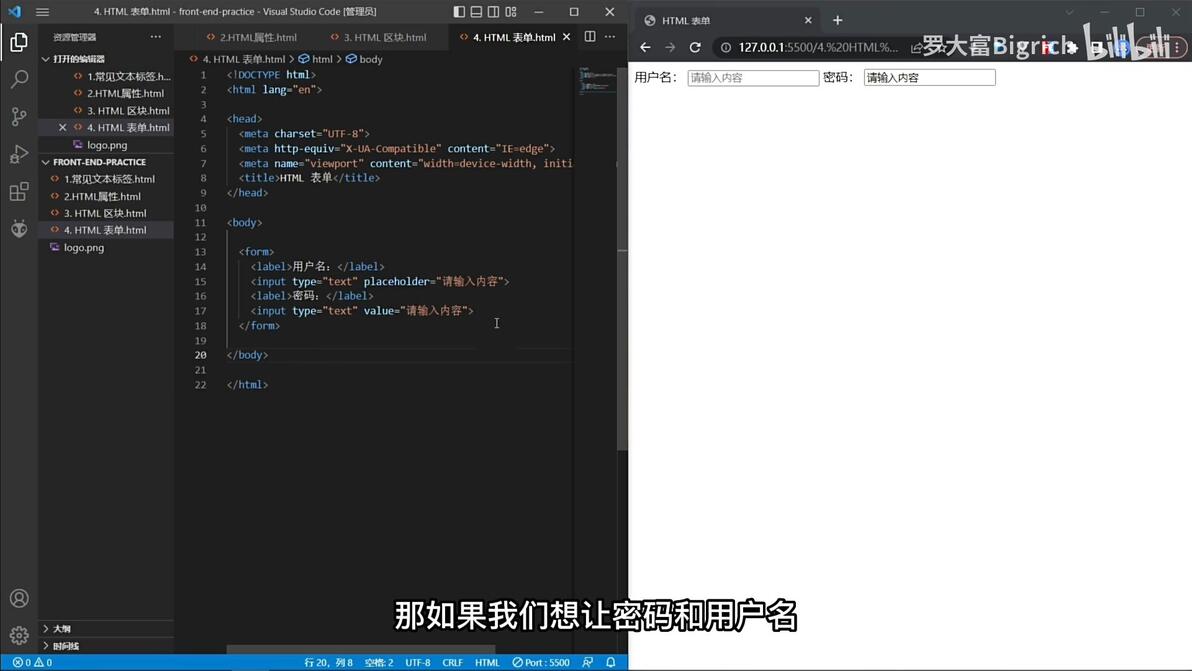
Task: Click the feedback icon in status bar
Action: click(x=588, y=663)
